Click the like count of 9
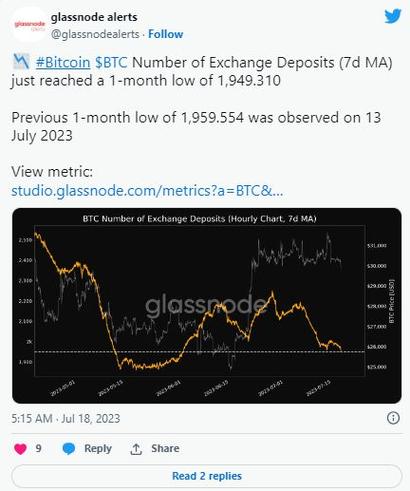Screen dimensions: 410x491 click(x=38, y=448)
